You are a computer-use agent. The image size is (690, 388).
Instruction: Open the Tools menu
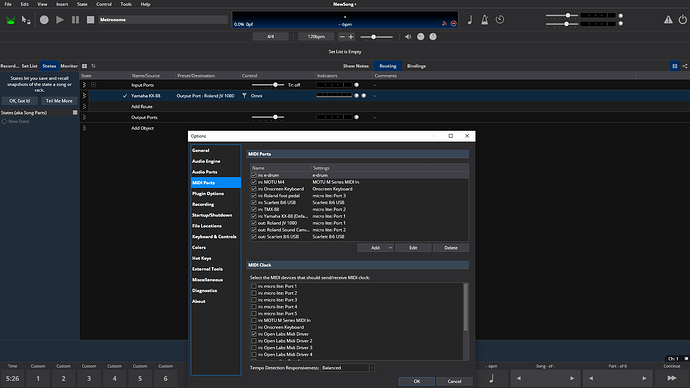(126, 4)
